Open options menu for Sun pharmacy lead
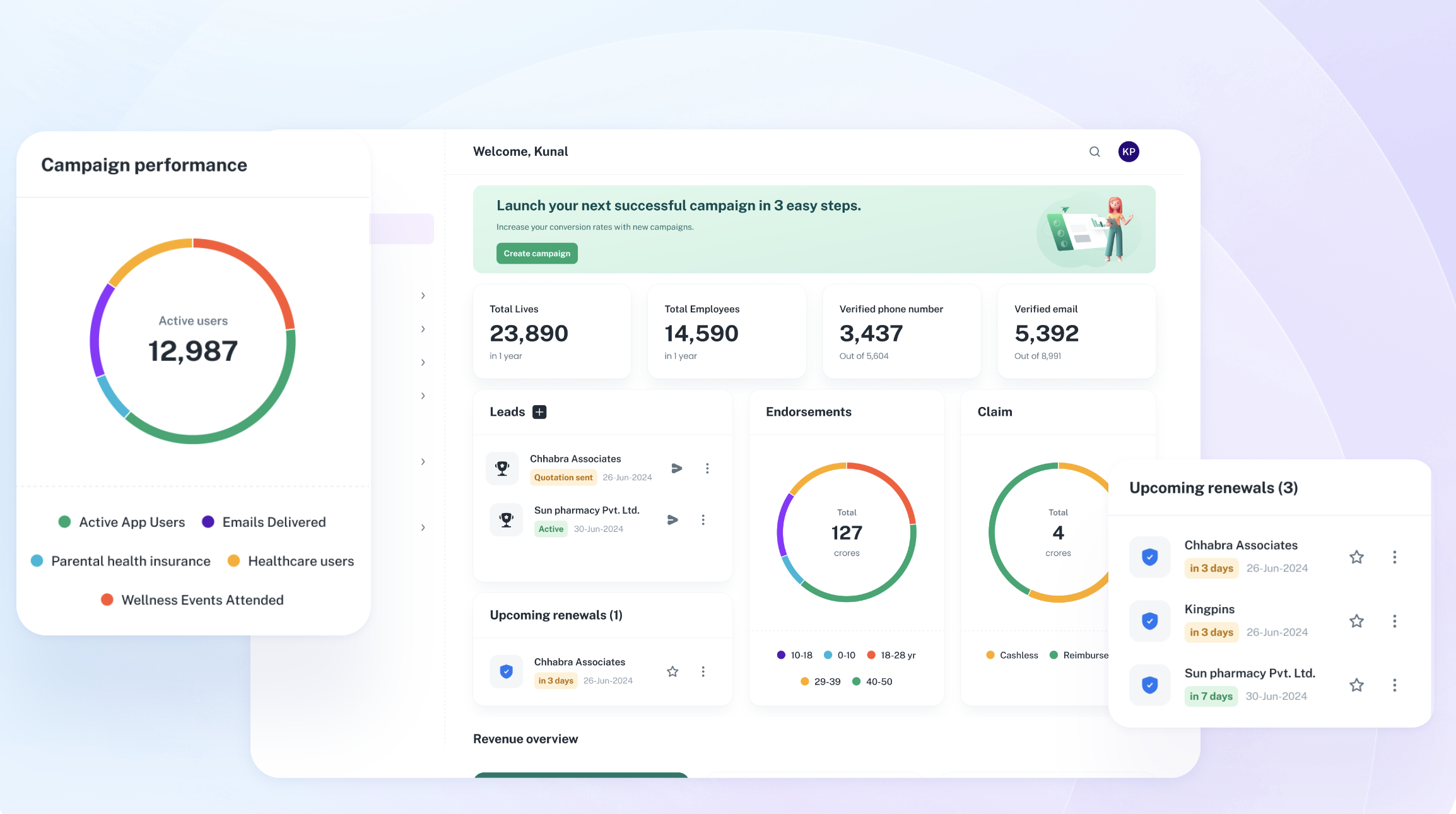Image resolution: width=1456 pixels, height=814 pixels. 703,519
